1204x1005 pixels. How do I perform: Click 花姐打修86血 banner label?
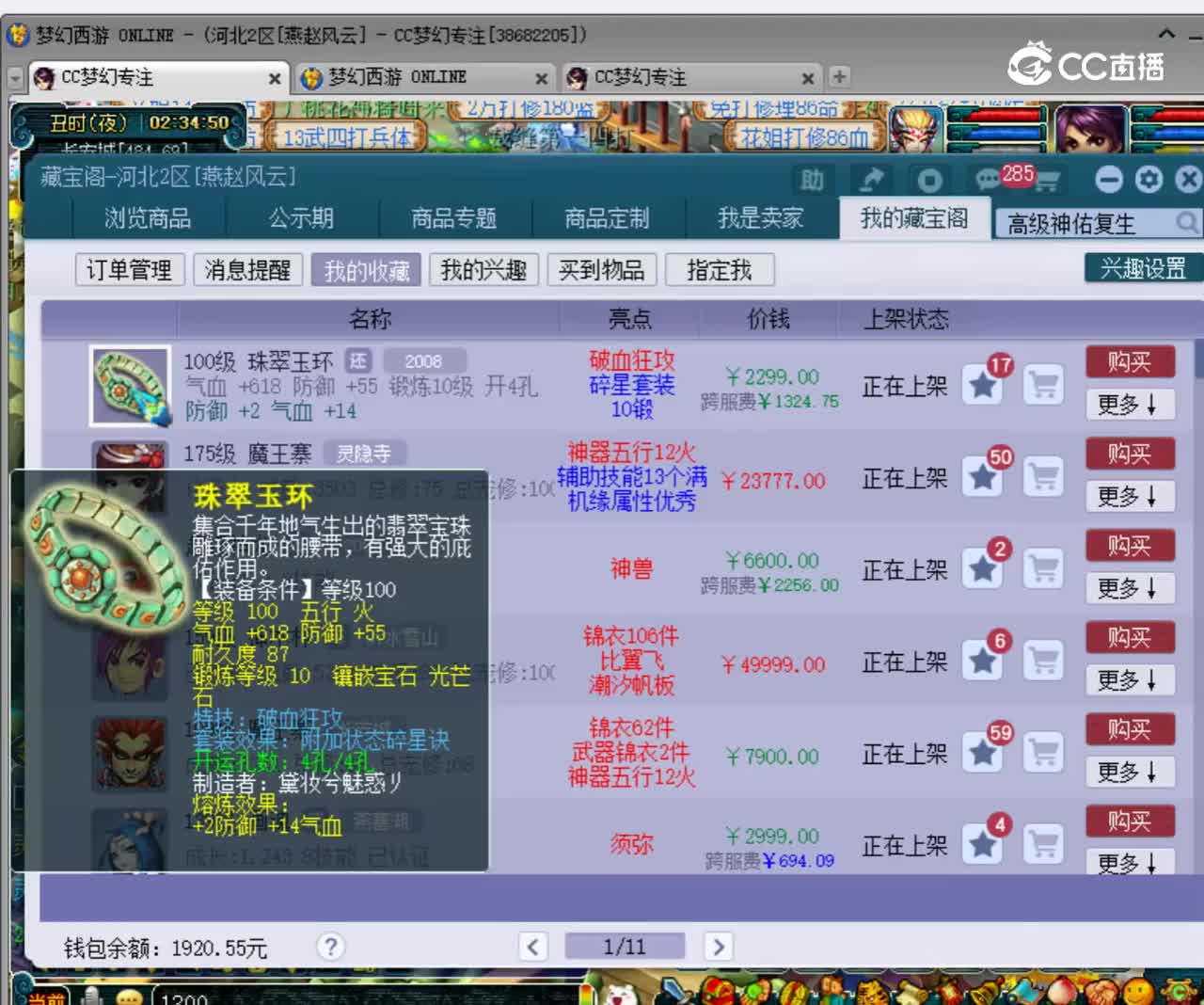(x=804, y=137)
